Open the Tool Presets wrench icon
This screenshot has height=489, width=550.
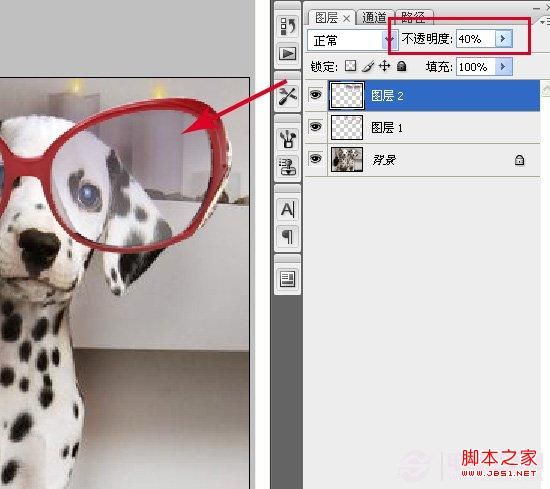pyautogui.click(x=288, y=96)
